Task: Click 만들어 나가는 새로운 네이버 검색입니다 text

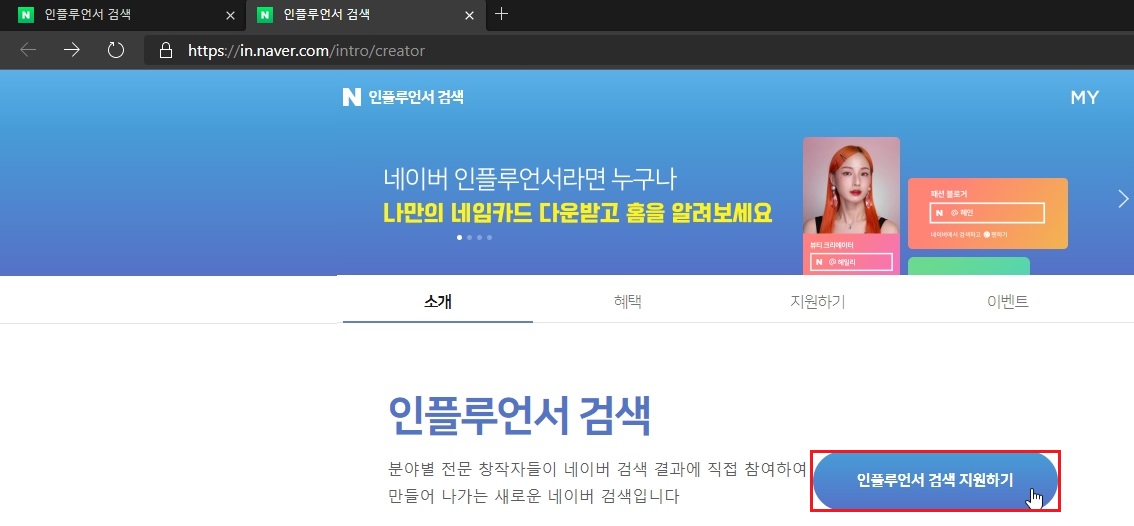Action: point(534,497)
